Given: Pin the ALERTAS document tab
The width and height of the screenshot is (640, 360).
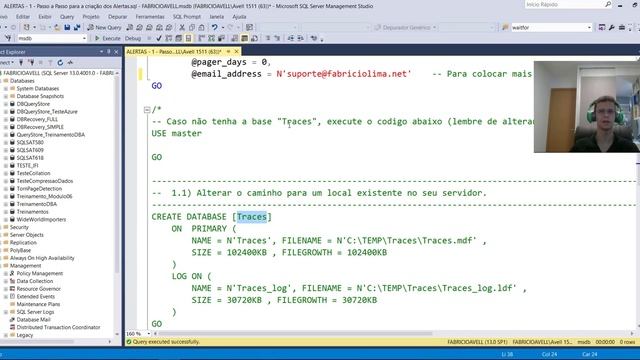Looking at the screenshot, I should point(228,51).
